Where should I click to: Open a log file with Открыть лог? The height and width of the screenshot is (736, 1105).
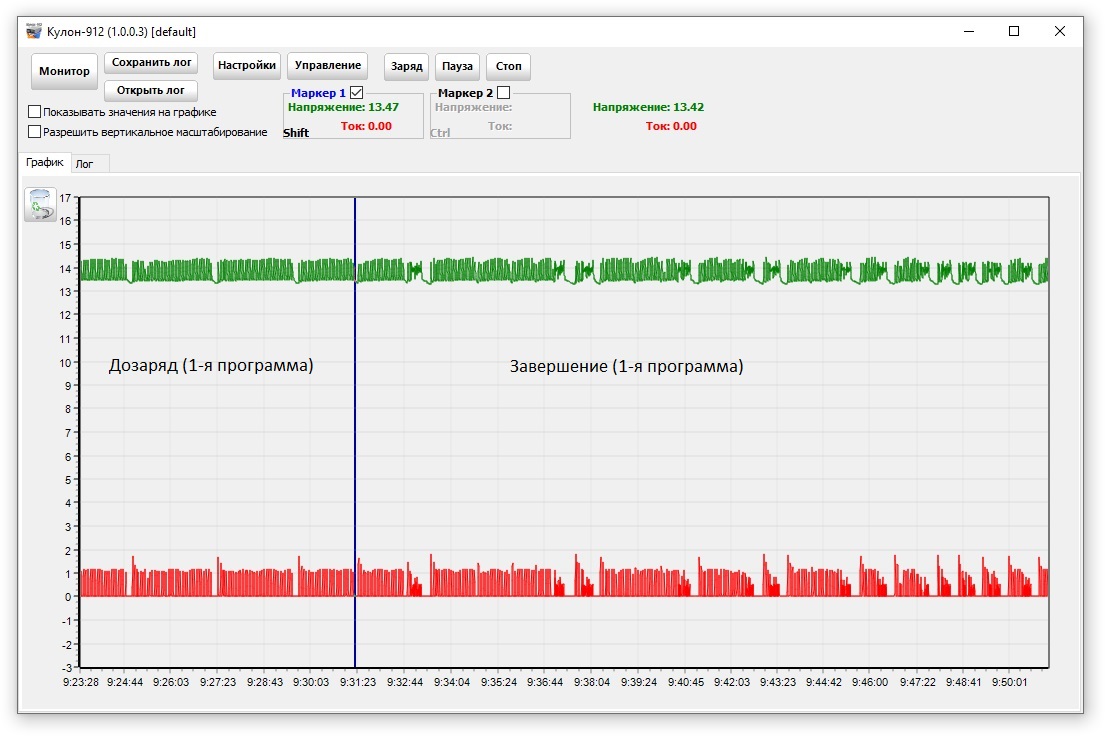(x=151, y=91)
